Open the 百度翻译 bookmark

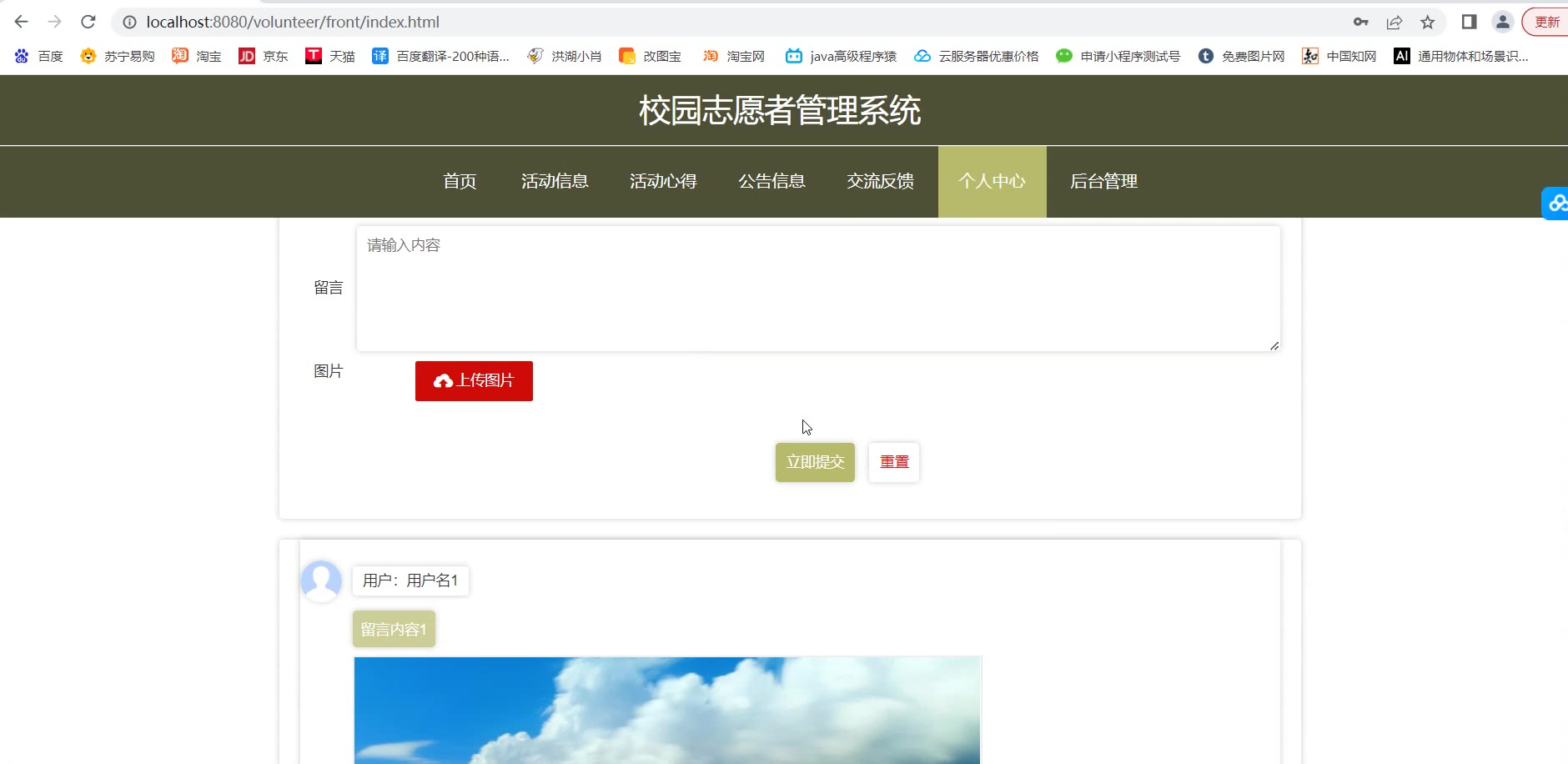pos(440,56)
